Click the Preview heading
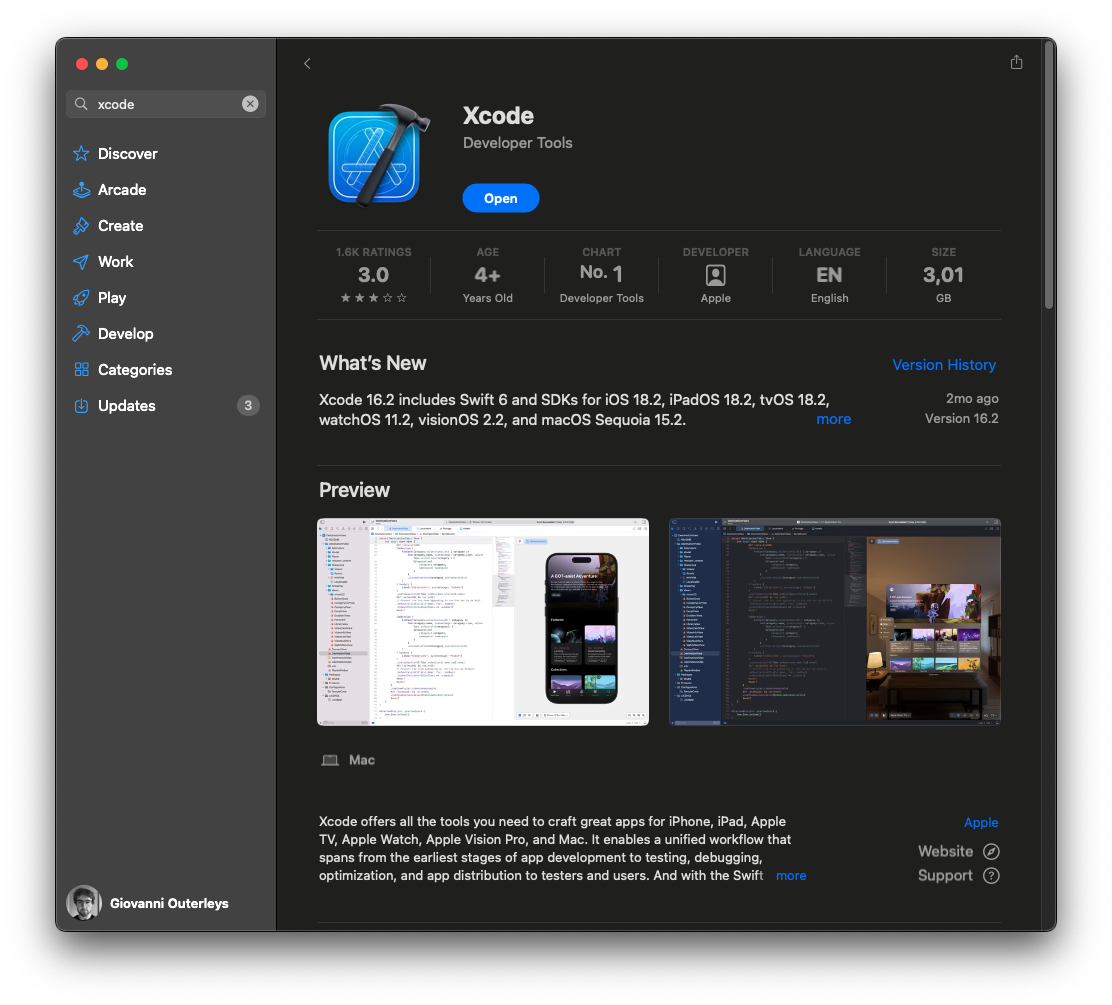Viewport: 1112px width, 1005px height. [x=355, y=490]
